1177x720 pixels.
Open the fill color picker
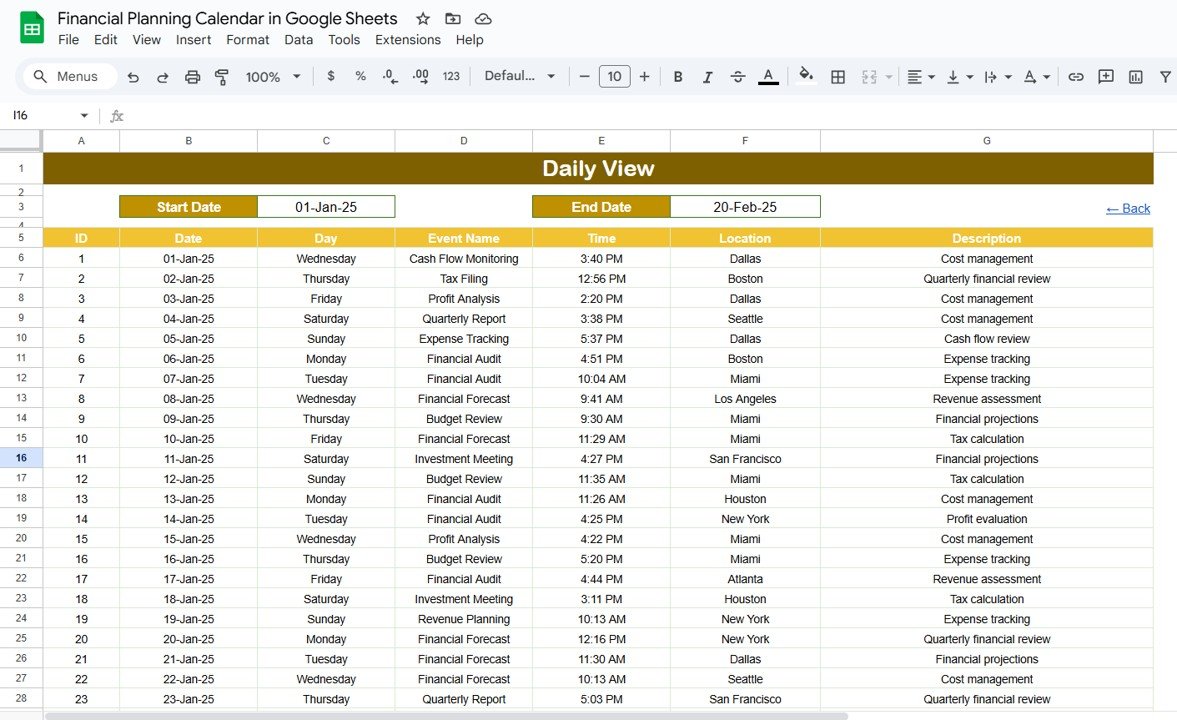(x=806, y=75)
